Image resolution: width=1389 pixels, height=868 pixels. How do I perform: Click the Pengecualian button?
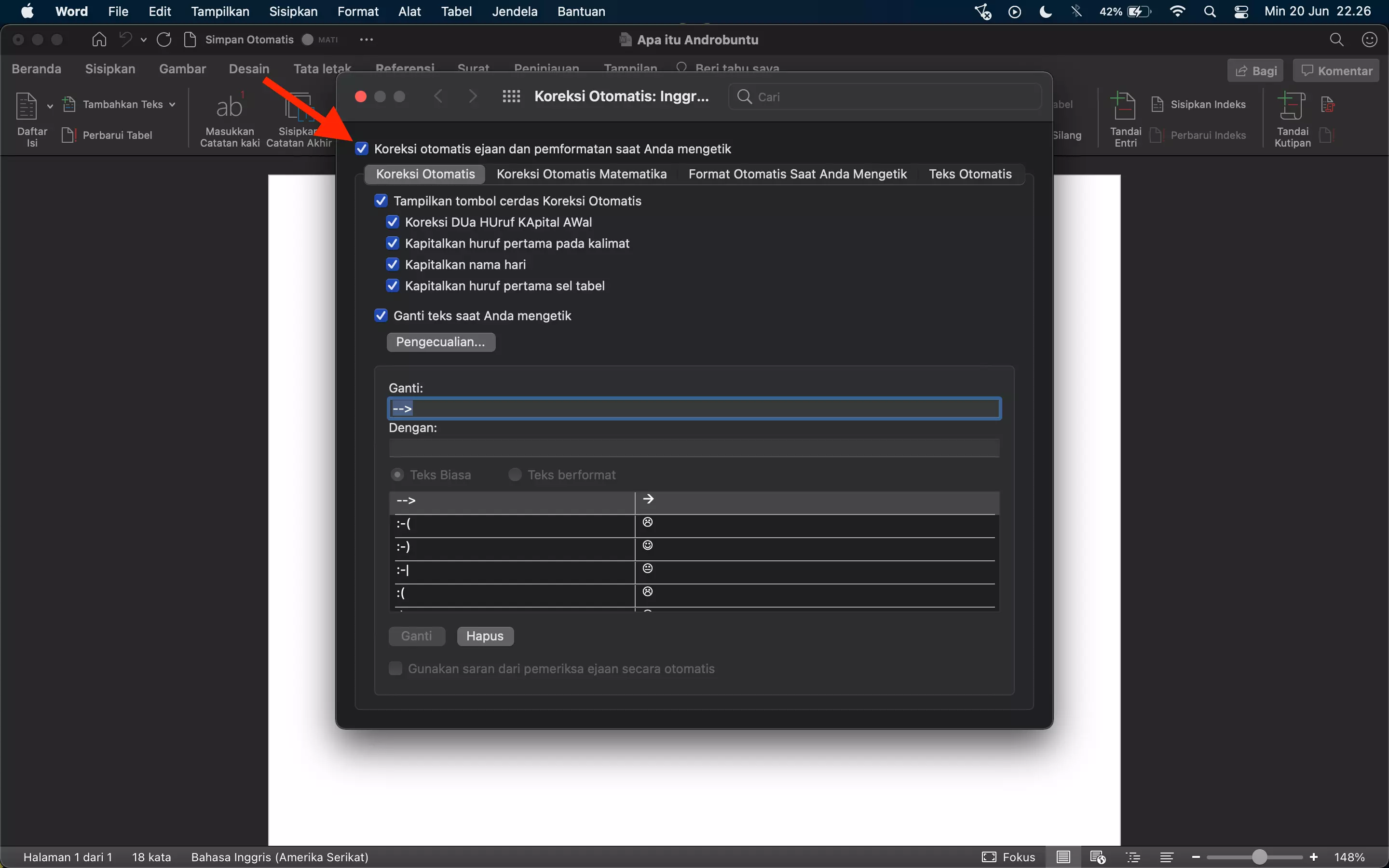(440, 341)
